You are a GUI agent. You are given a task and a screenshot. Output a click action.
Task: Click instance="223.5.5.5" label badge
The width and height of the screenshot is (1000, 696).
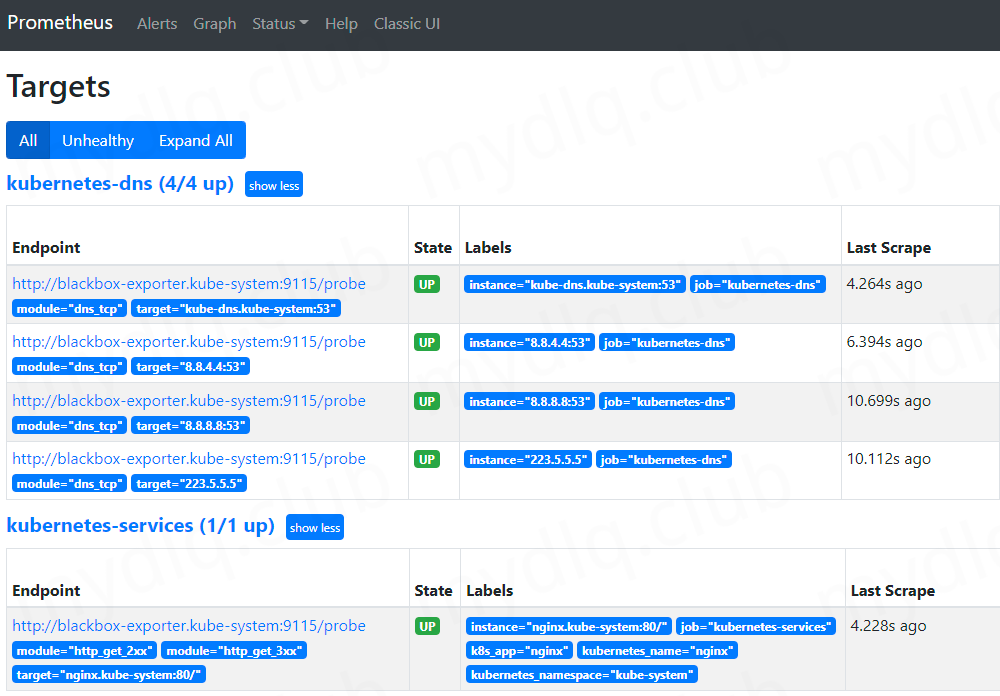528,459
